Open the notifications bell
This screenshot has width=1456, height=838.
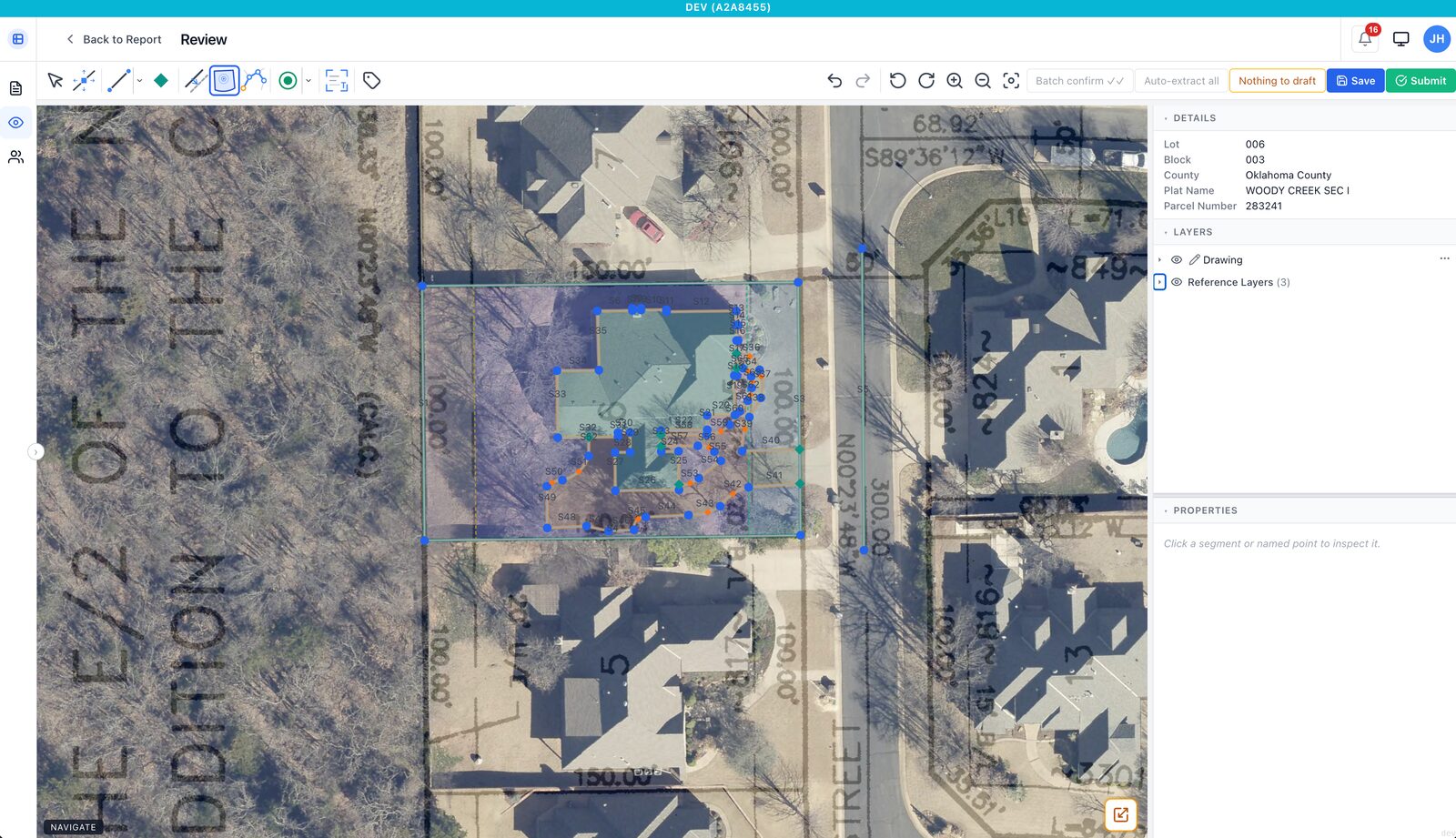[1365, 38]
